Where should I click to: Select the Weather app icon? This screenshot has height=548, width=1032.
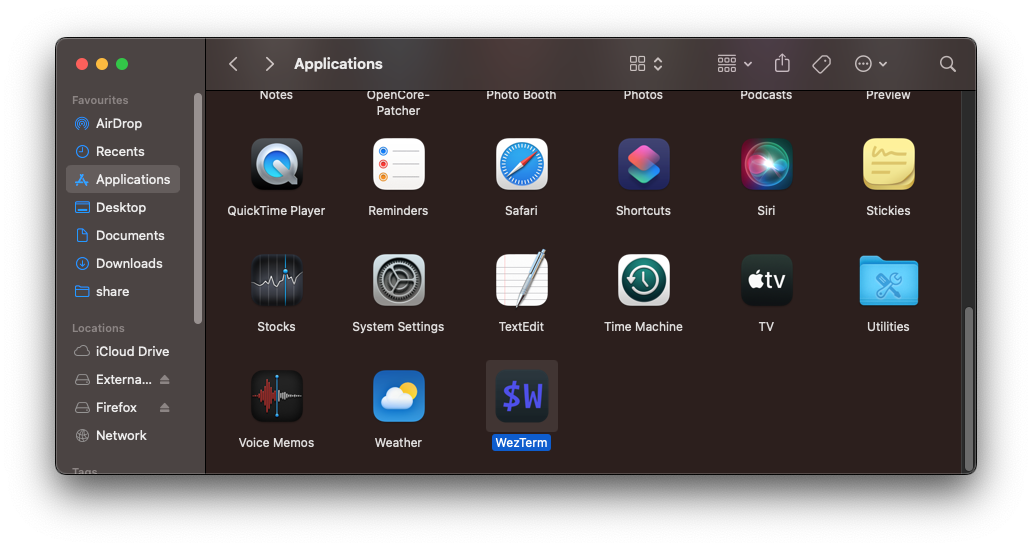tap(398, 397)
